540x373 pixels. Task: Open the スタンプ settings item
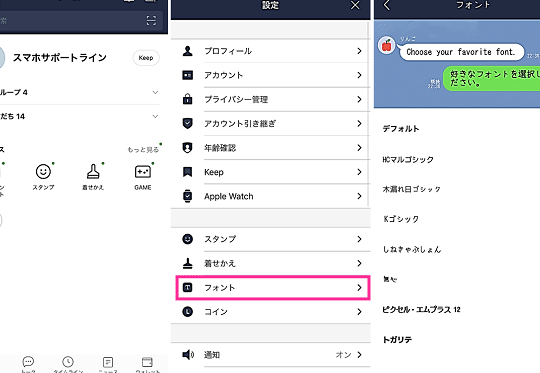coord(270,239)
